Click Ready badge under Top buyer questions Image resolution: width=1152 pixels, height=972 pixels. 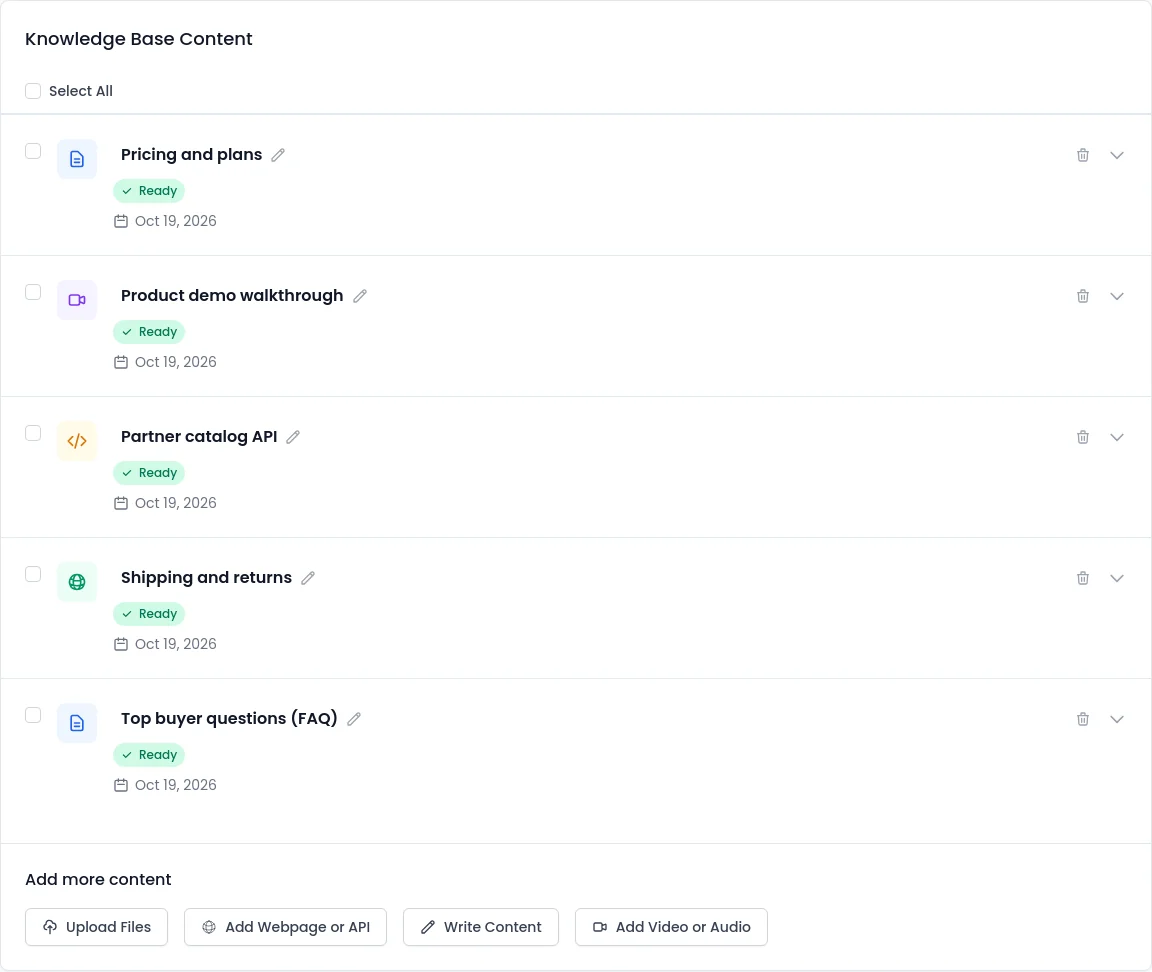[x=149, y=755]
